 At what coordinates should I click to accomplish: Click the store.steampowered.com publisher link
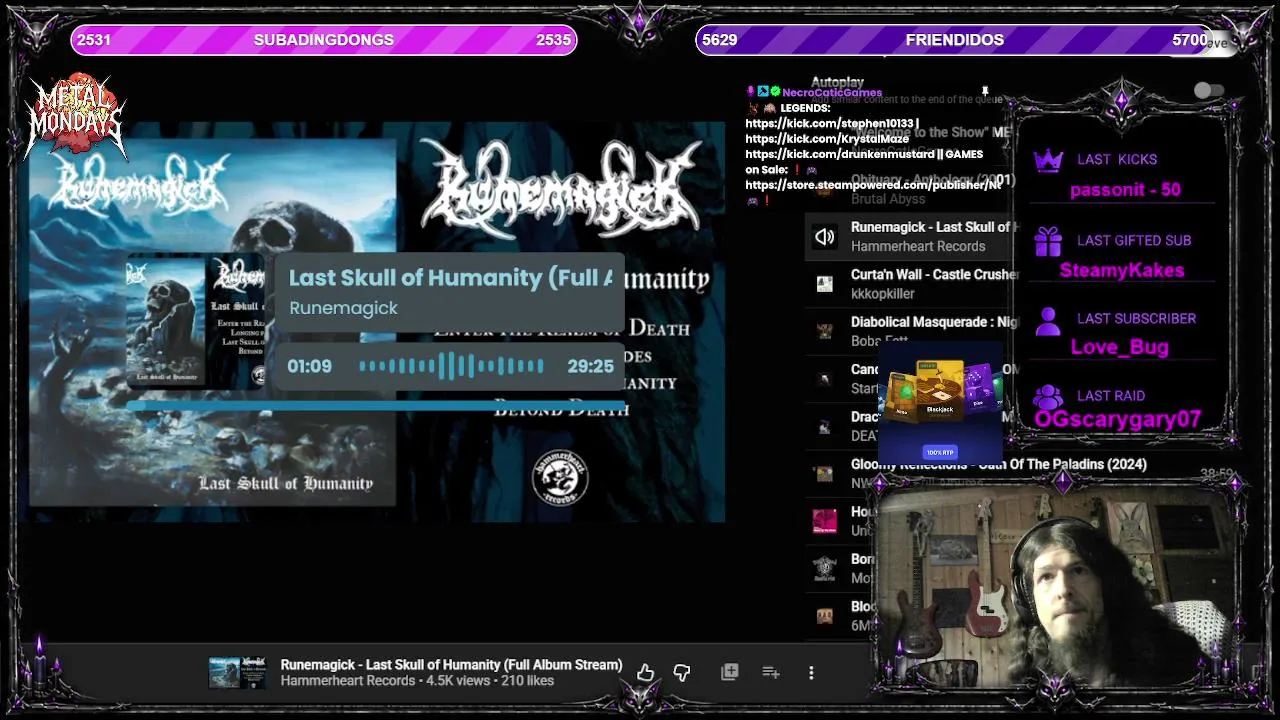point(873,185)
